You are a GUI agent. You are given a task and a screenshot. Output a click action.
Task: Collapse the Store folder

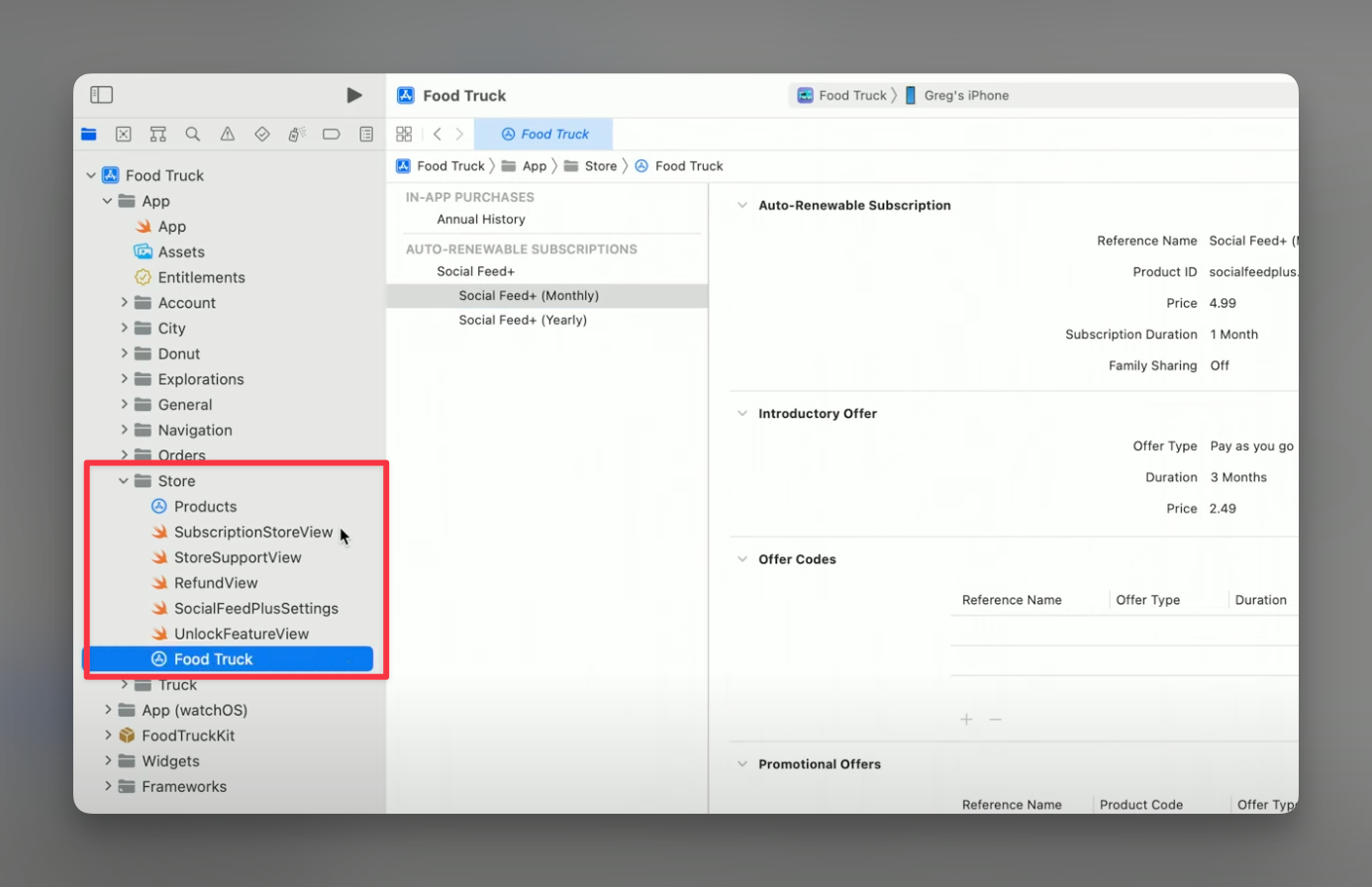coord(124,481)
